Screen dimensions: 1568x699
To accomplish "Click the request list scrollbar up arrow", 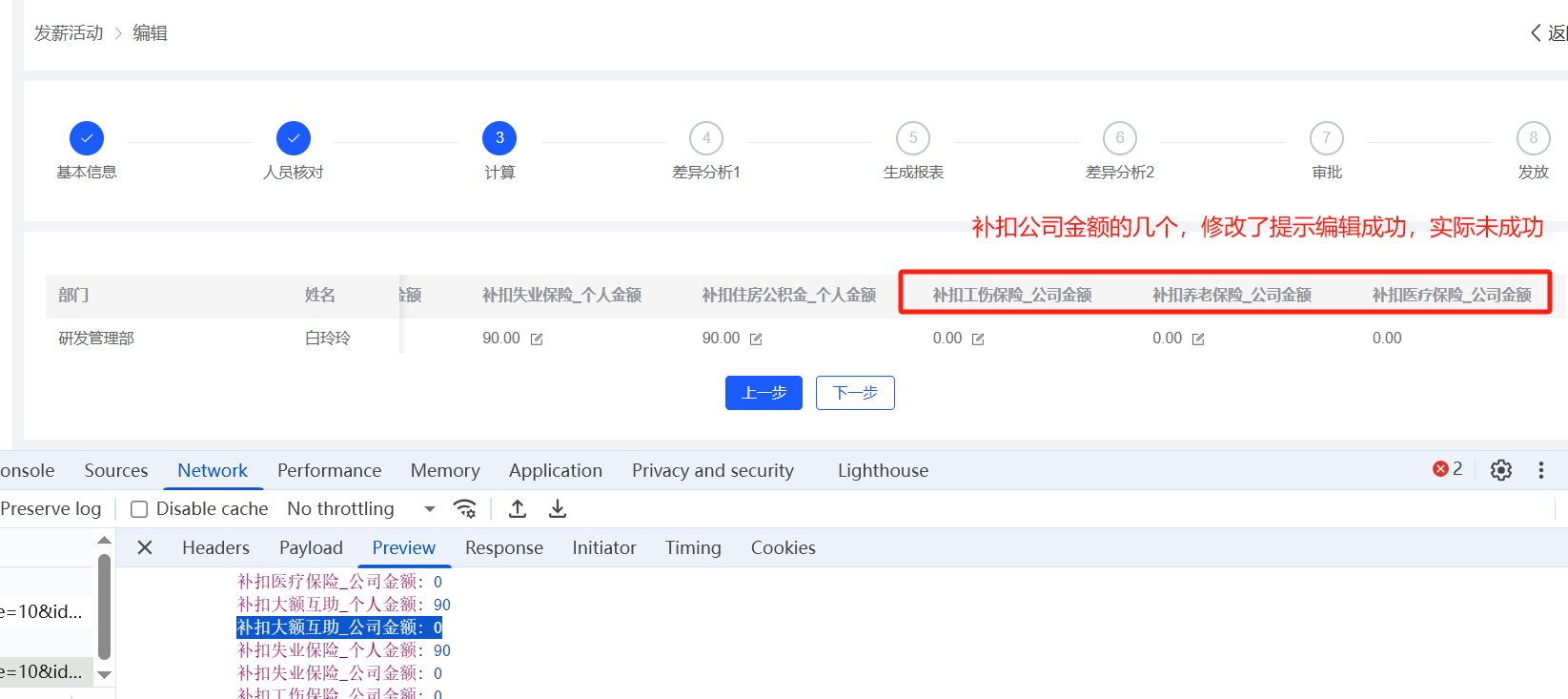I will 105,541.
